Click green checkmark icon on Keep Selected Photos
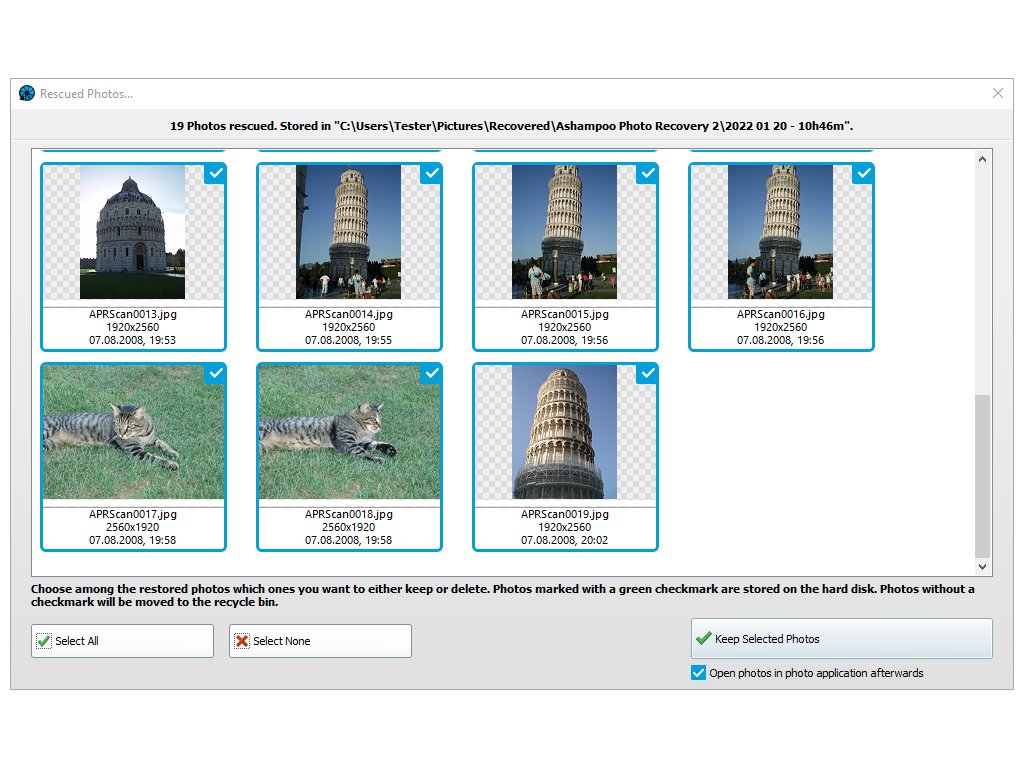The width and height of the screenshot is (1024, 768). click(704, 638)
